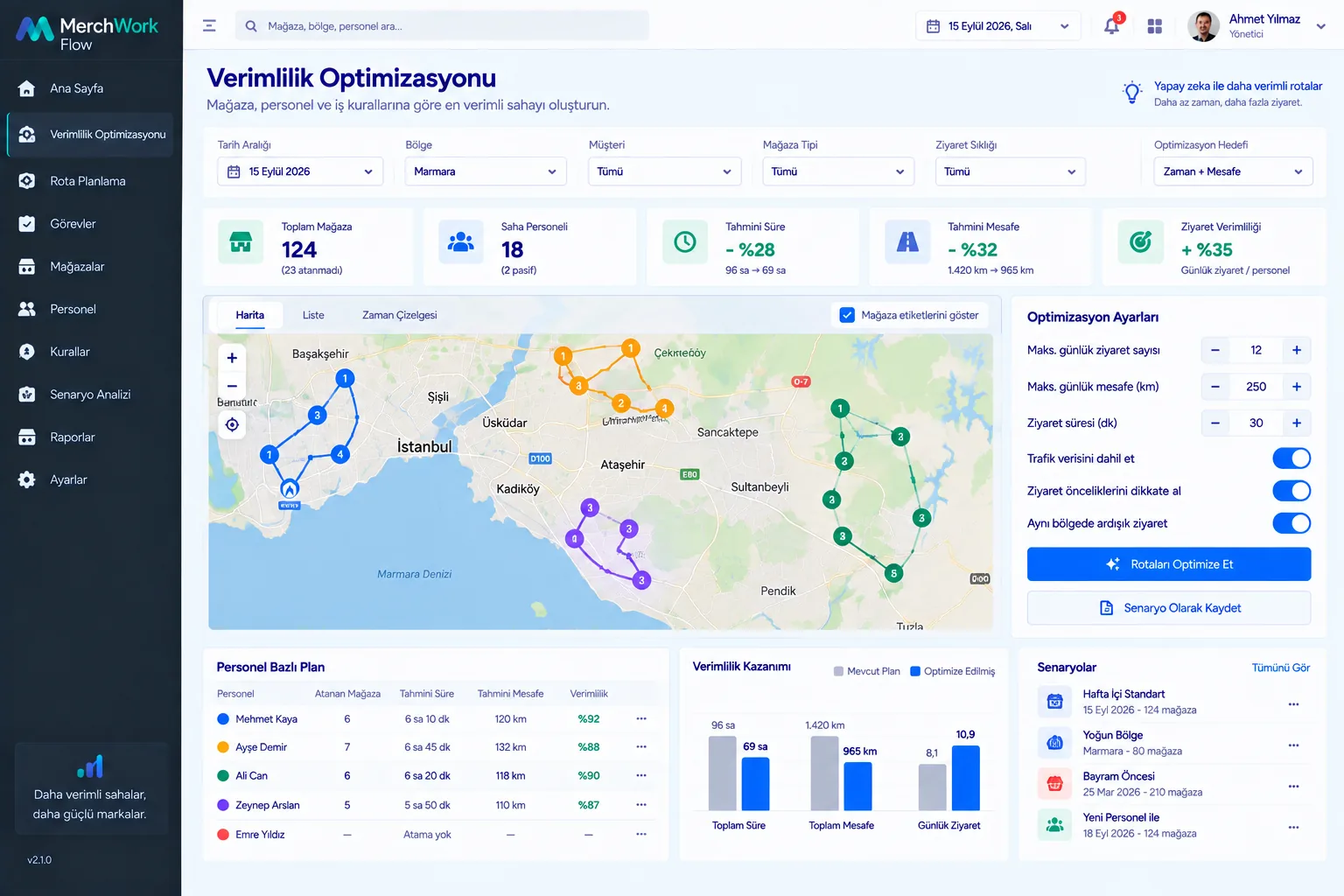This screenshot has width=1344, height=896.
Task: Open the header date picker 15 Eylül 2026
Action: tap(998, 26)
